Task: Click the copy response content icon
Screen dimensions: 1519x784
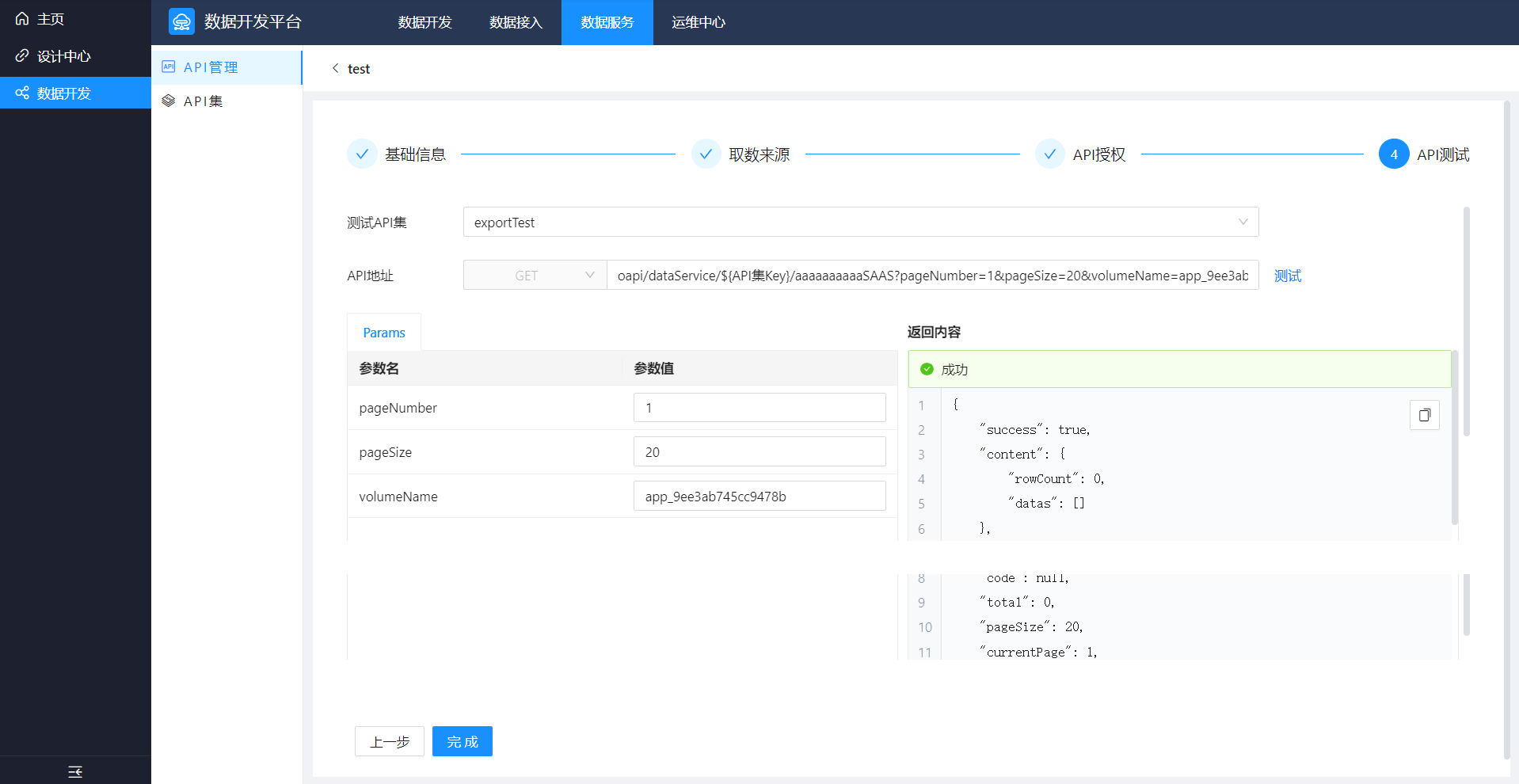Action: pyautogui.click(x=1424, y=415)
